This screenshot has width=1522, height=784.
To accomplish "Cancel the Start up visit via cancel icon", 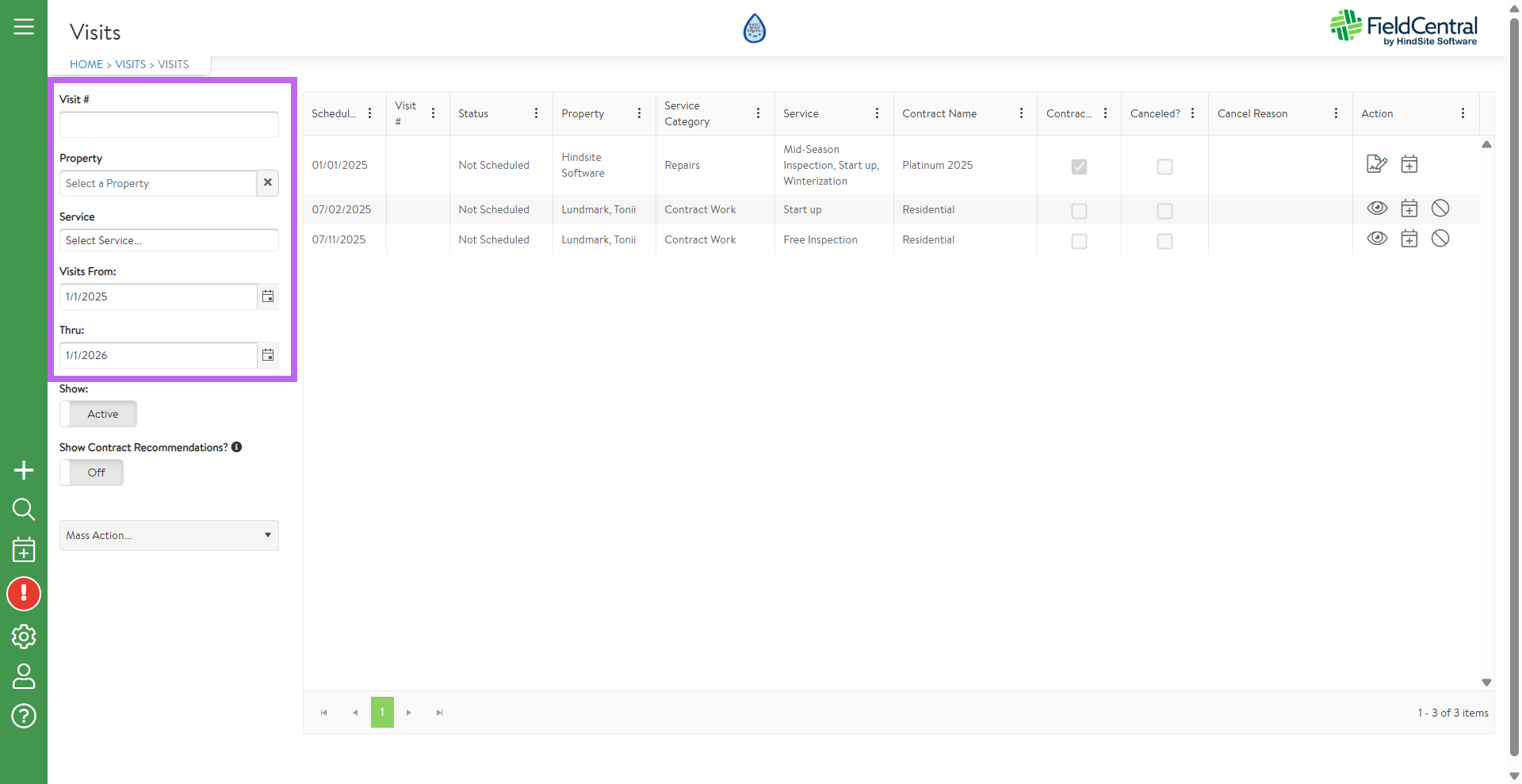I will click(1440, 208).
